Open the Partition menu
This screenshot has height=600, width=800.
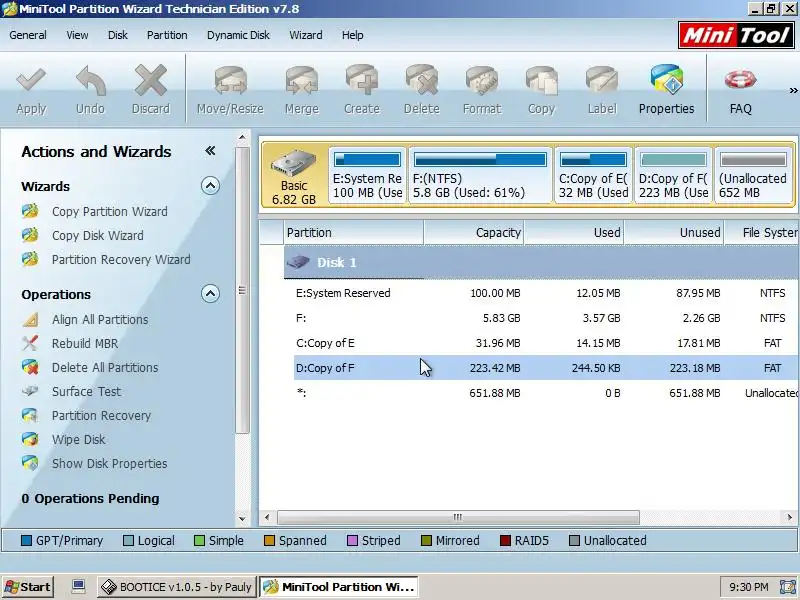pyautogui.click(x=167, y=35)
